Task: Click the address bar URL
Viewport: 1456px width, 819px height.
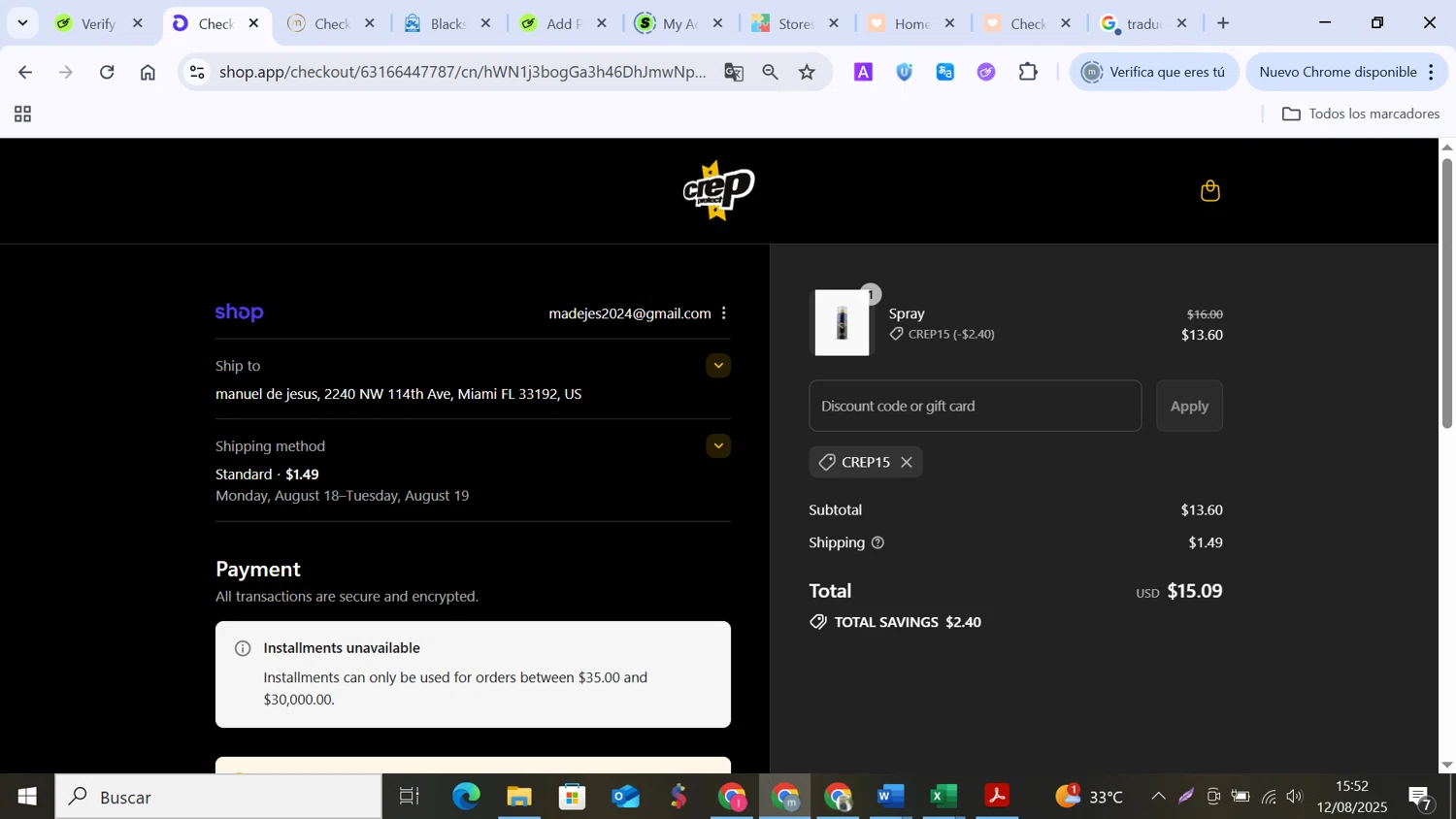Action: (x=463, y=72)
